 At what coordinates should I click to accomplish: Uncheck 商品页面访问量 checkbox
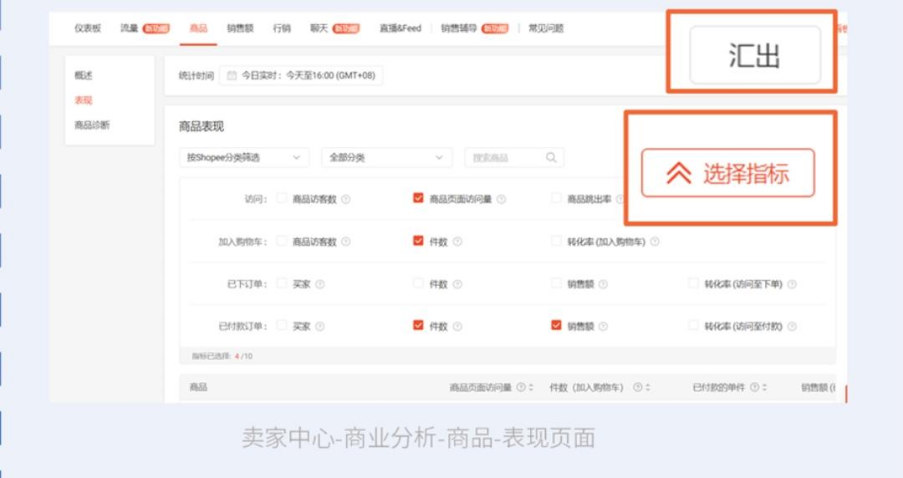click(418, 198)
